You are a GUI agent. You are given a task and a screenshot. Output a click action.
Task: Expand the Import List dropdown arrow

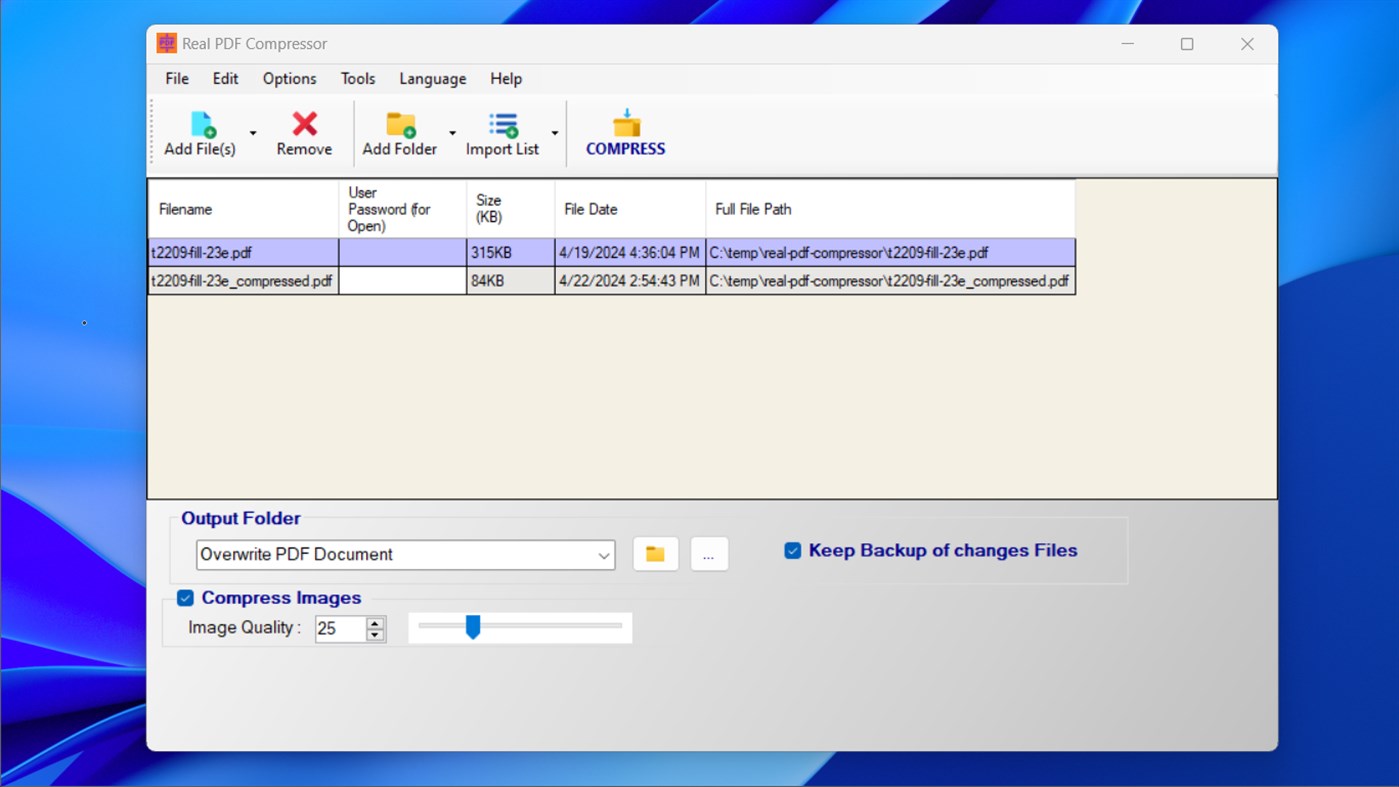555,132
